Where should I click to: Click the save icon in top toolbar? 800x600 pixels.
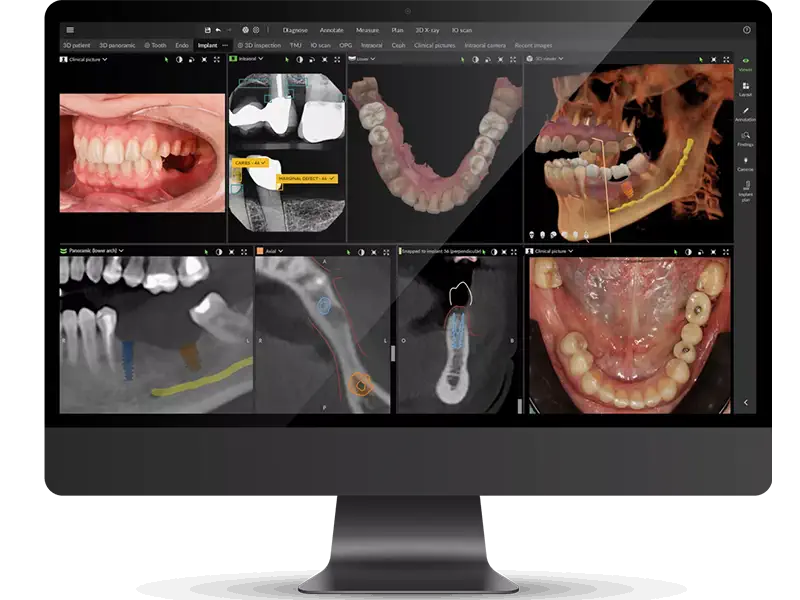[207, 30]
